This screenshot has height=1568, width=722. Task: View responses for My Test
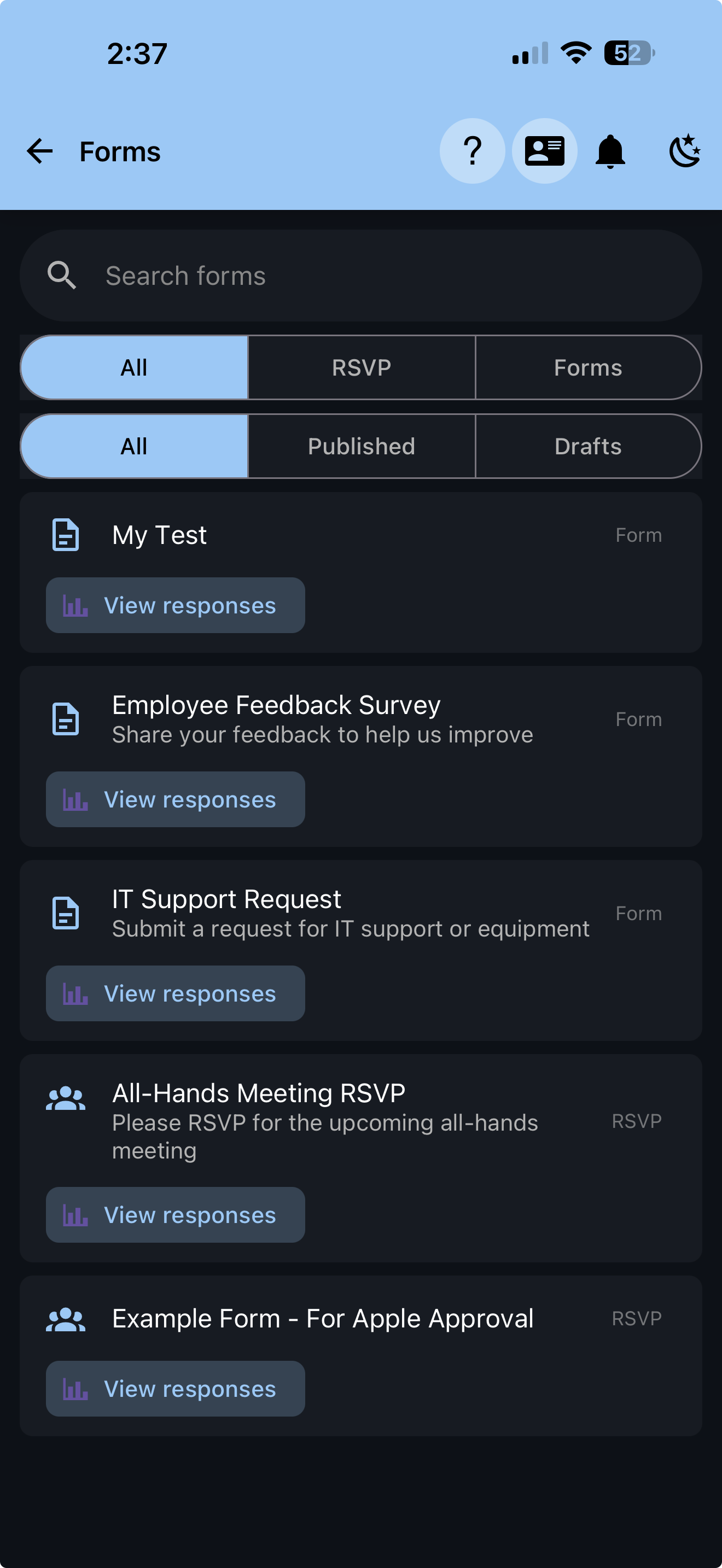(x=176, y=606)
